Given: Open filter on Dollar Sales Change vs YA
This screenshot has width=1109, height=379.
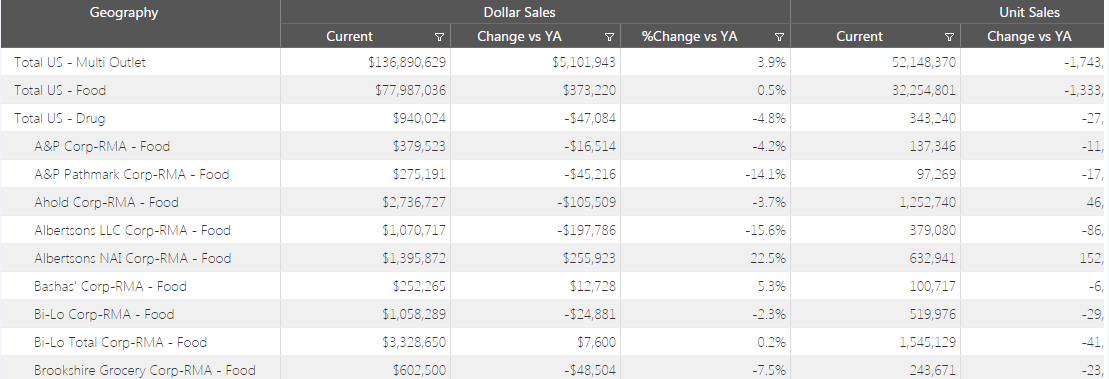Looking at the screenshot, I should click(x=609, y=37).
